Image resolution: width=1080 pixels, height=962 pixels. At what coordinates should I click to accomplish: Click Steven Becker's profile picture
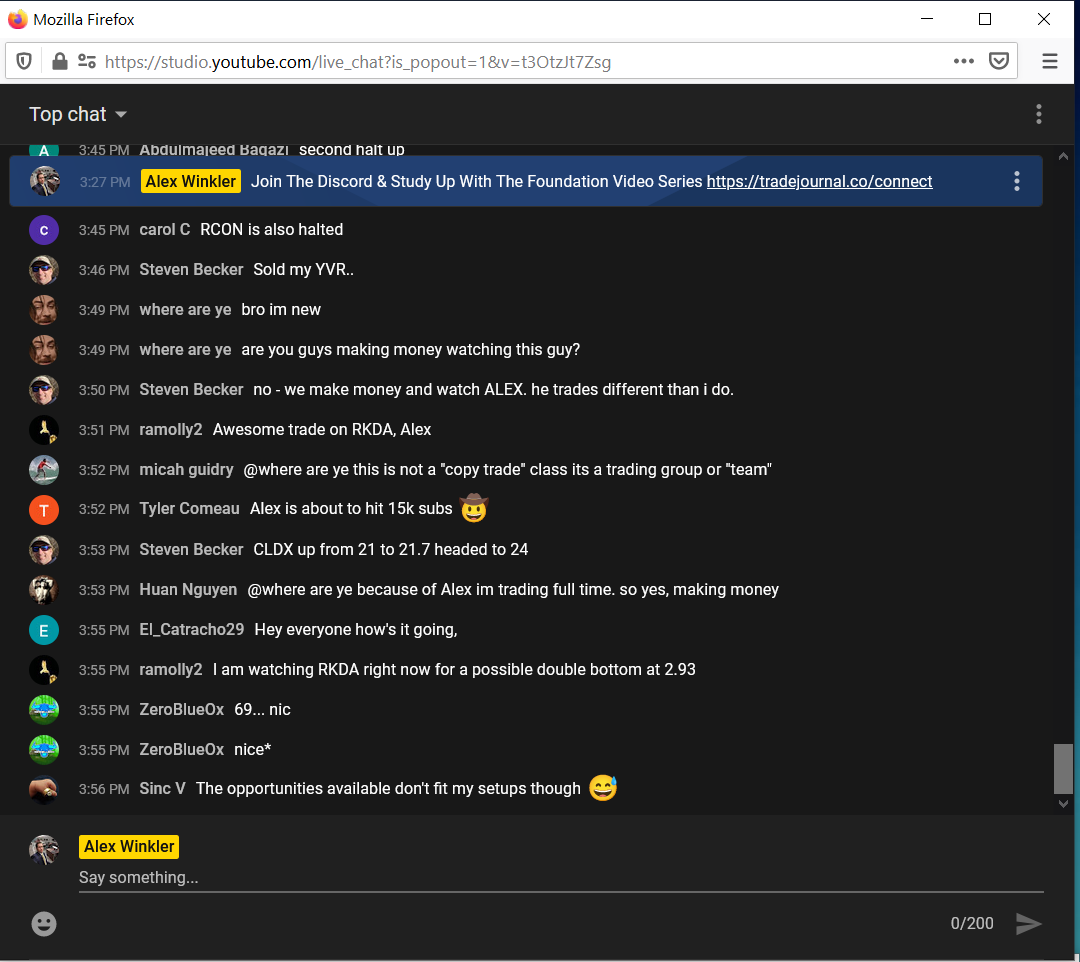pos(44,270)
